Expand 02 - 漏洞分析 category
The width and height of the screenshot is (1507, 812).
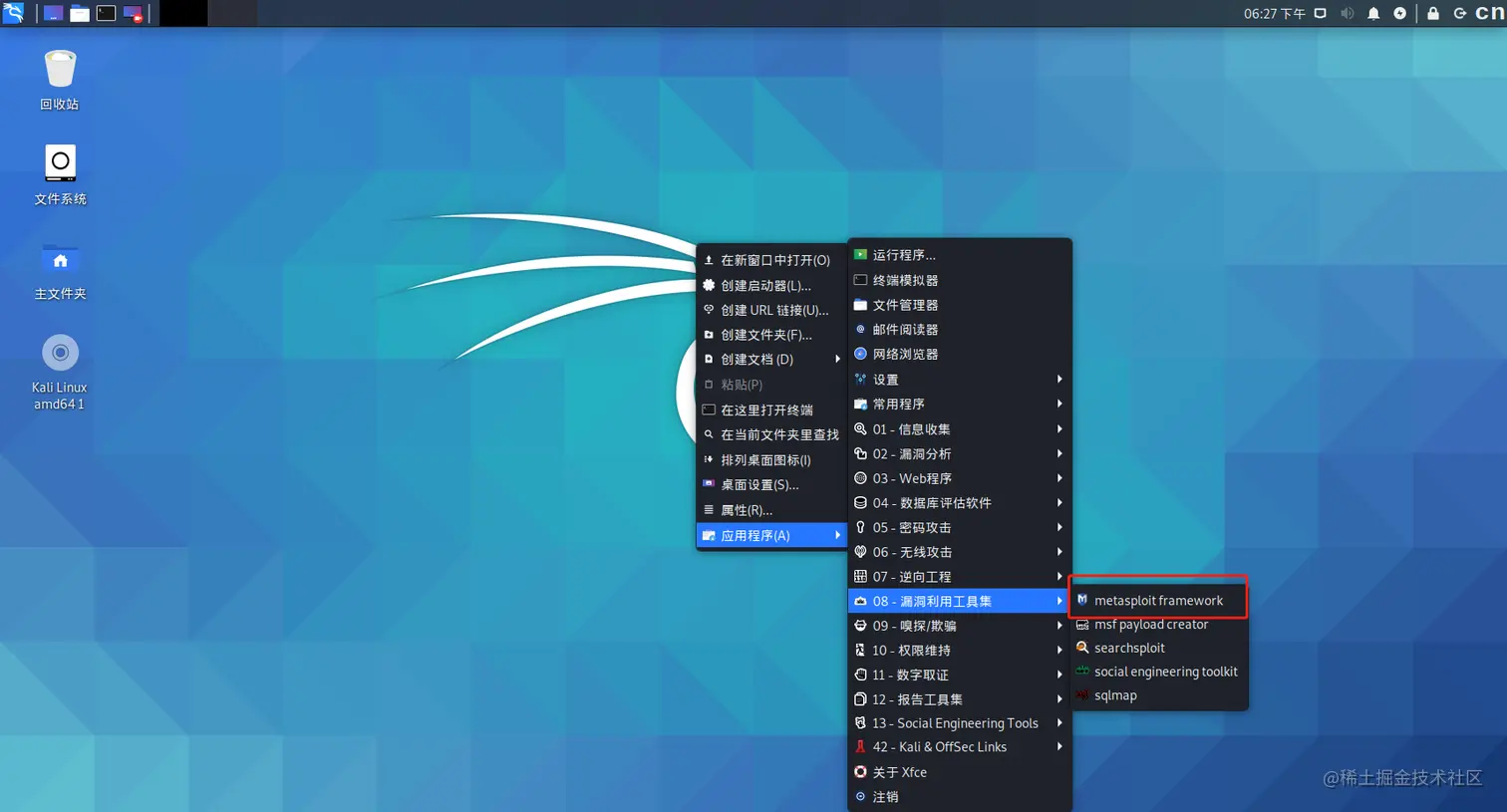tap(960, 453)
